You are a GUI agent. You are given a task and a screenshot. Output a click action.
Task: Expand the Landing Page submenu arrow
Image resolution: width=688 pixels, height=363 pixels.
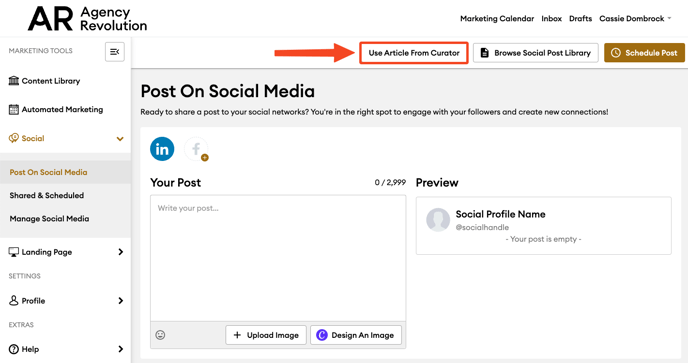(121, 252)
